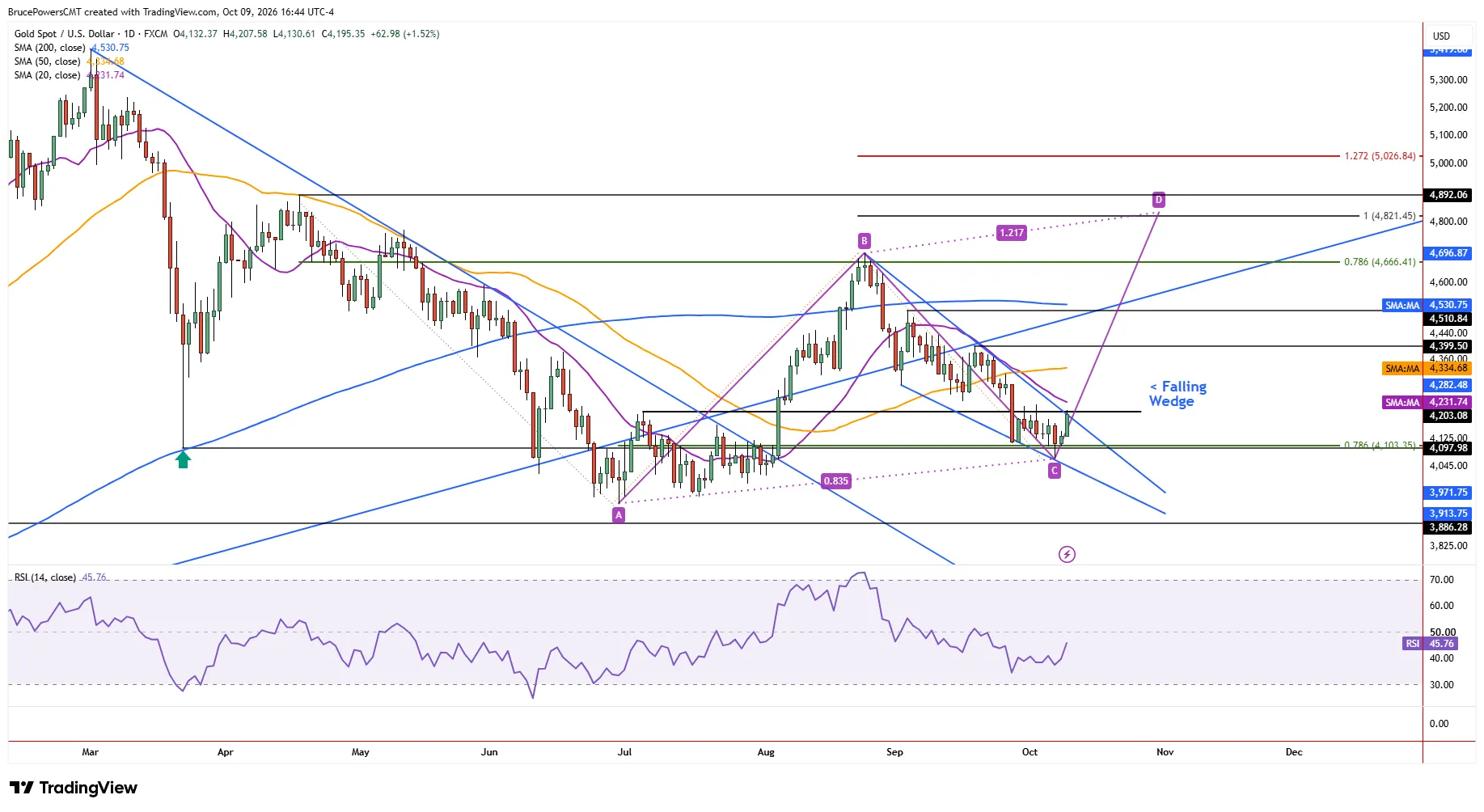
Task: Click the 4,282.48 price label
Action: [x=1448, y=385]
